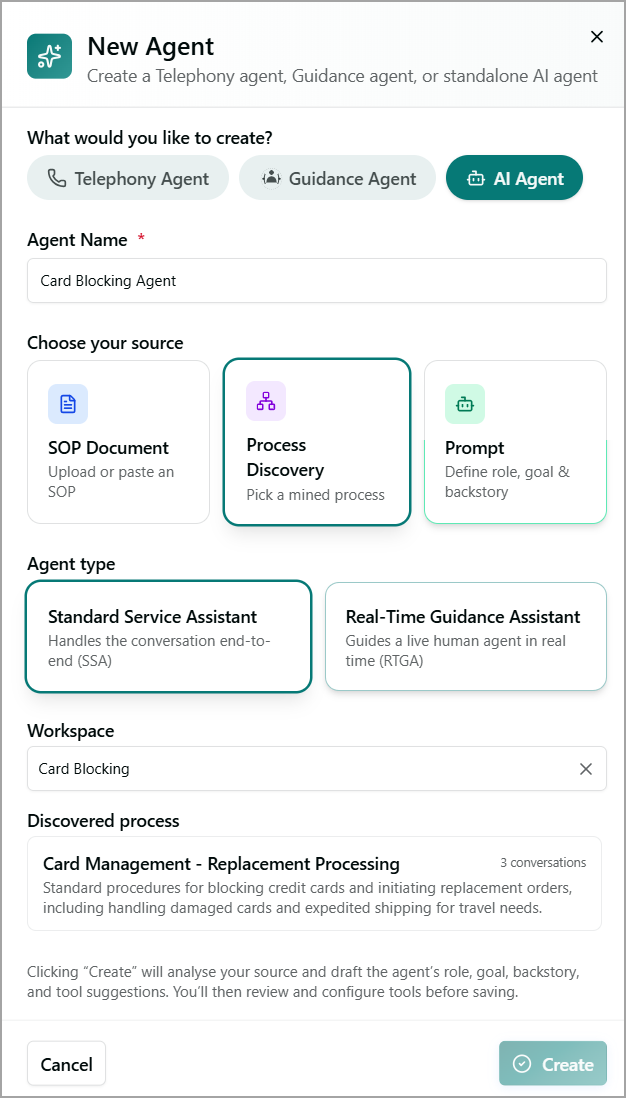Click the '3 conversations' label

pyautogui.click(x=543, y=863)
